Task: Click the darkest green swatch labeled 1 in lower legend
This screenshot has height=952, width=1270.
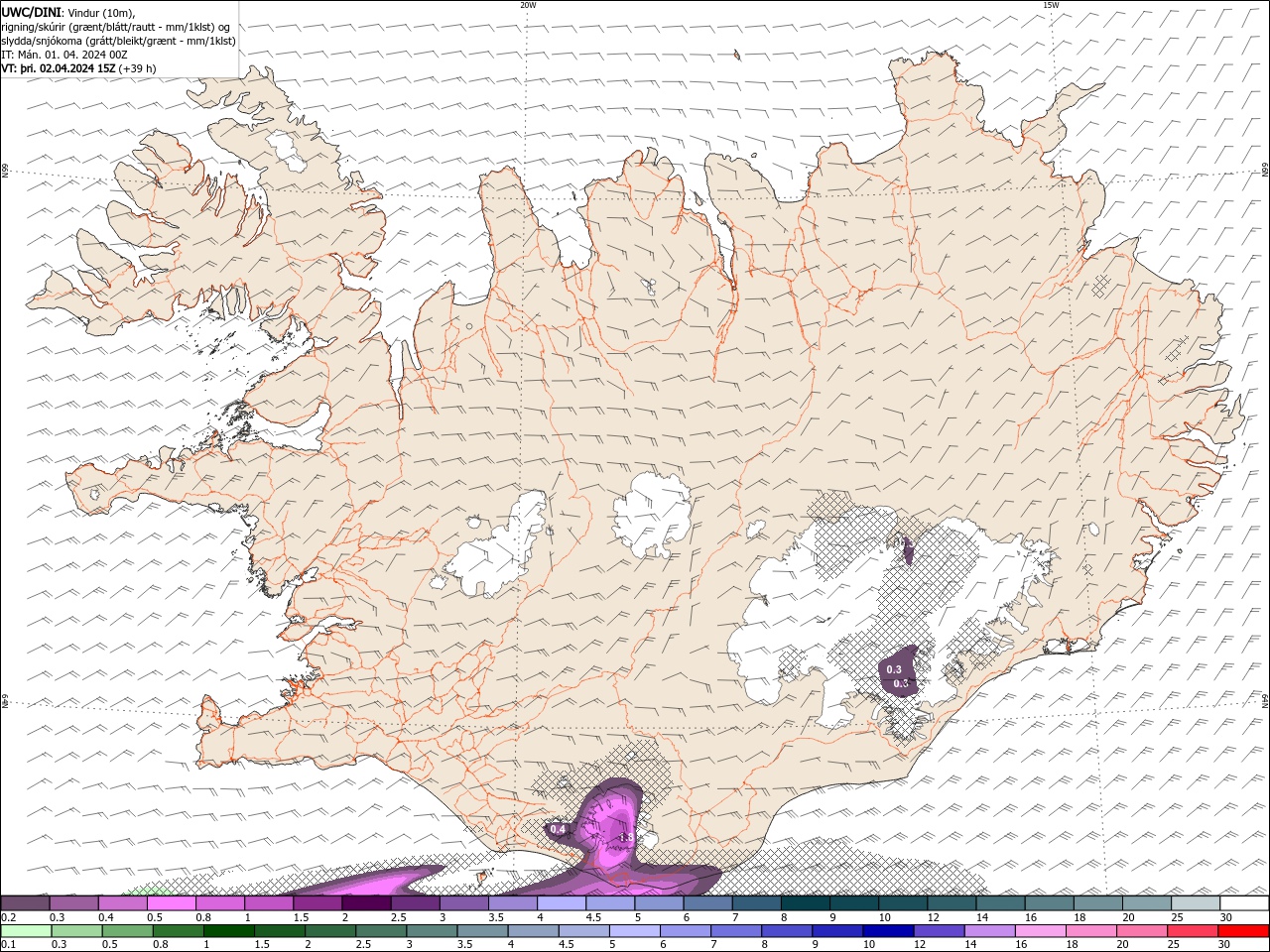Action: [x=228, y=931]
